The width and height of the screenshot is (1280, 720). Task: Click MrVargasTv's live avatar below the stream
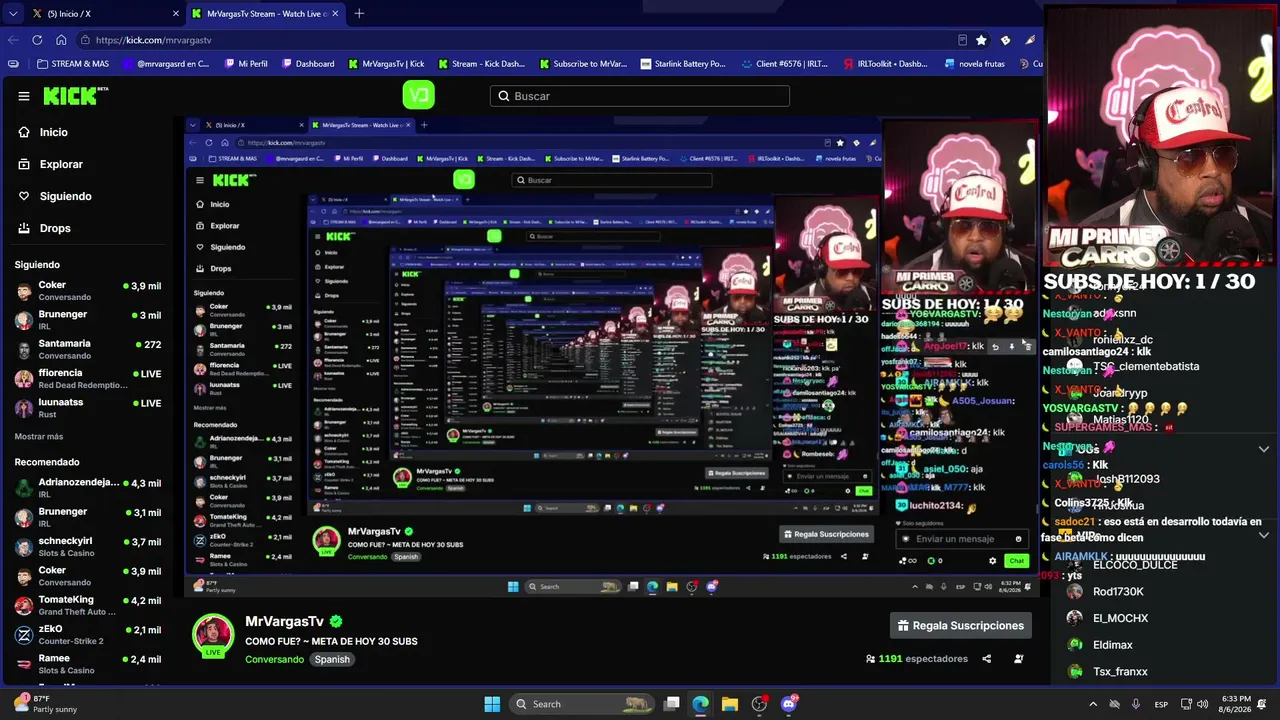click(x=213, y=634)
